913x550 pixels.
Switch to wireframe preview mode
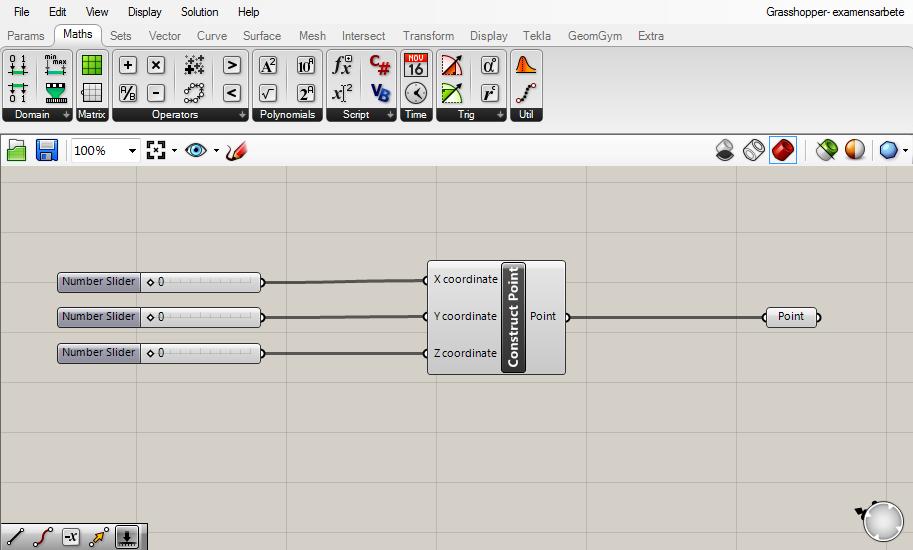[x=753, y=150]
